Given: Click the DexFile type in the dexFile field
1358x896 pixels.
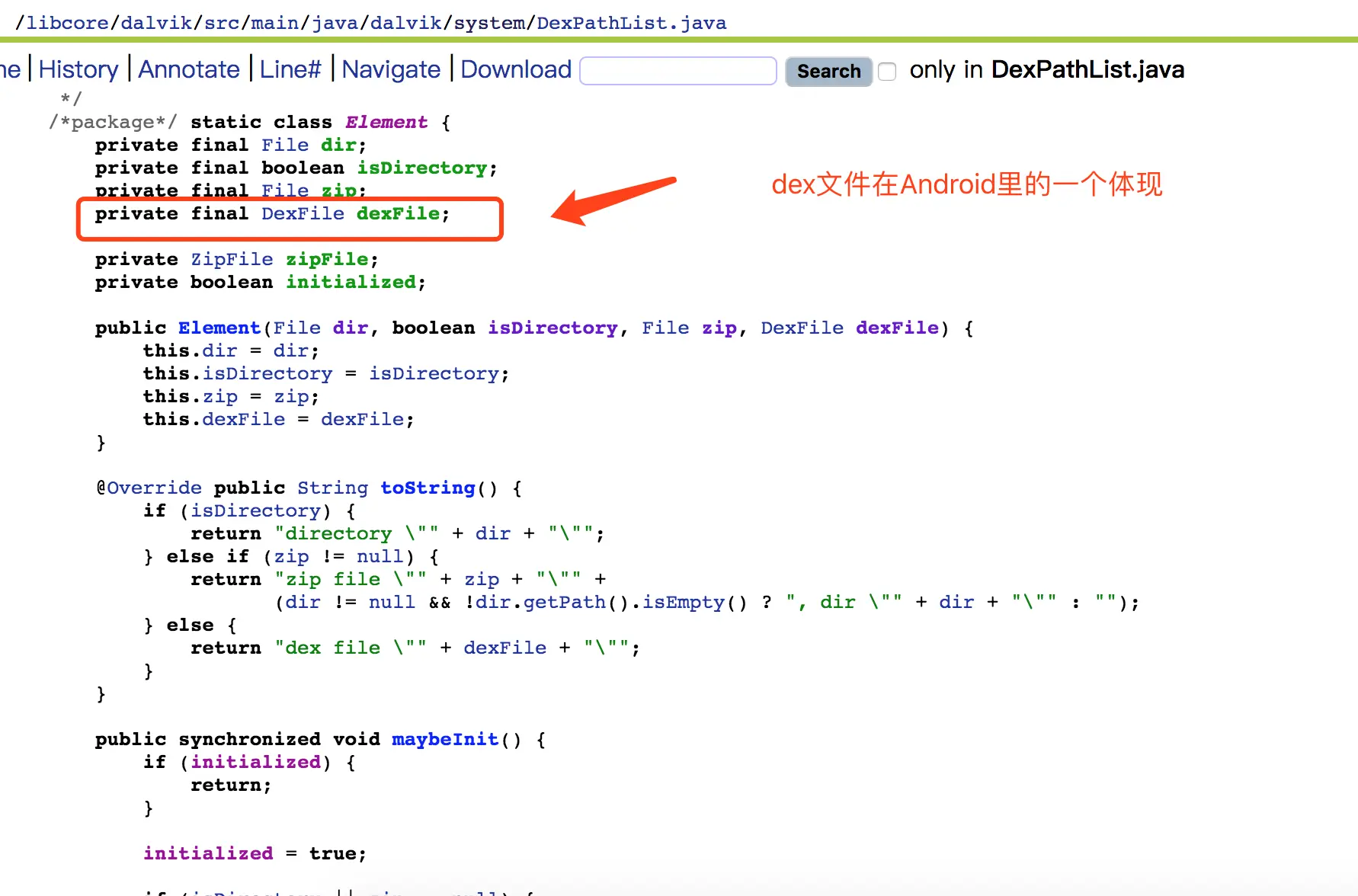Looking at the screenshot, I should click(303, 213).
